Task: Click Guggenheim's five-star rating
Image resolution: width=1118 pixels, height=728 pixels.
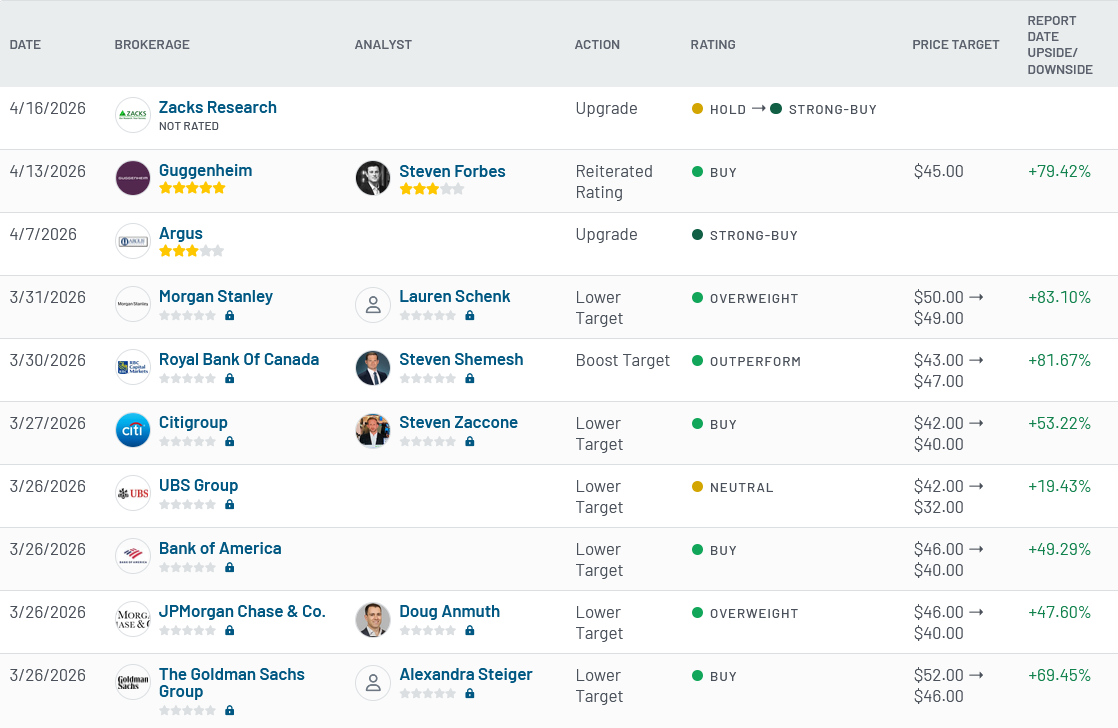Action: pyautogui.click(x=192, y=188)
